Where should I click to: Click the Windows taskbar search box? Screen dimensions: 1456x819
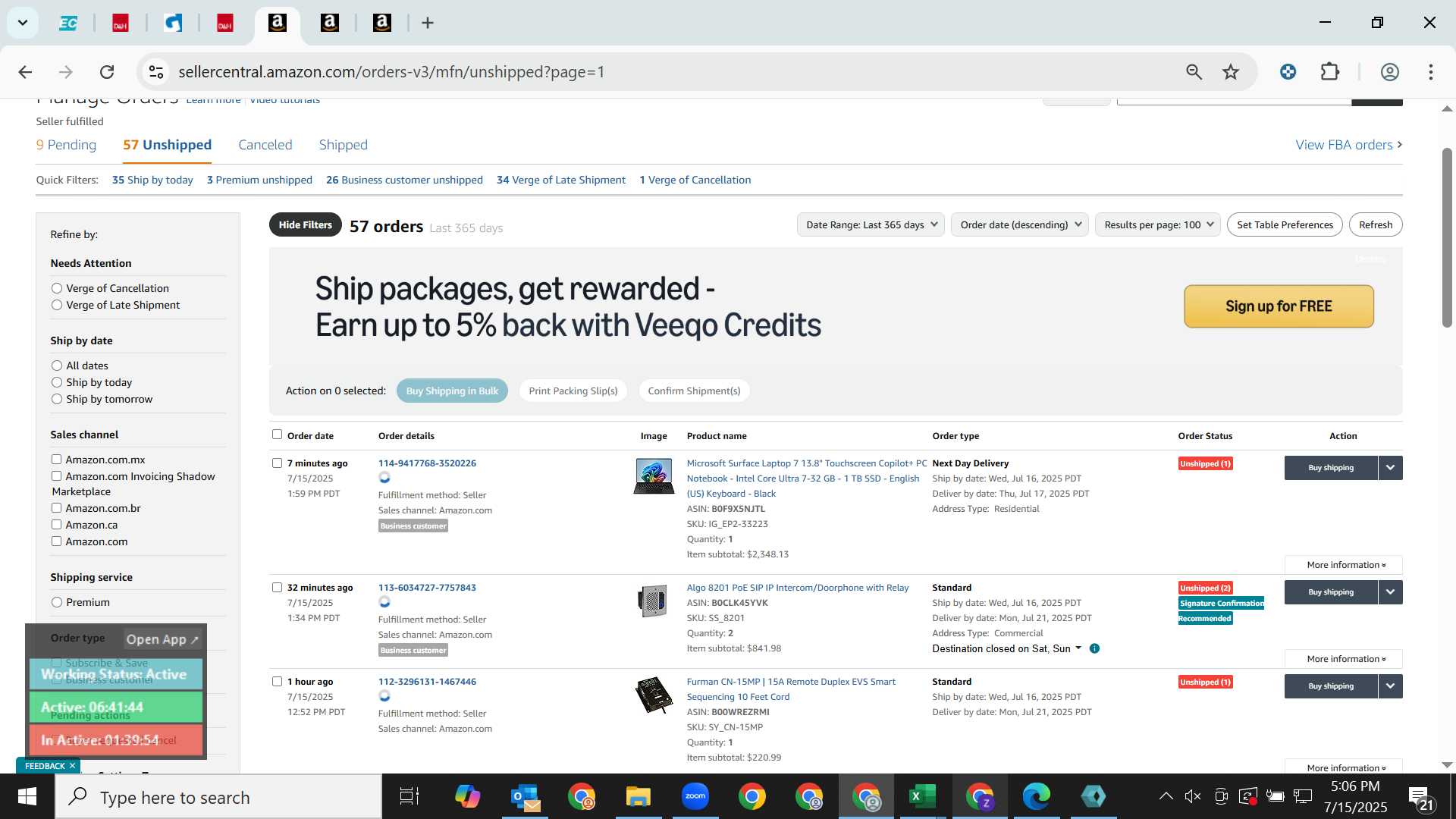coord(218,797)
